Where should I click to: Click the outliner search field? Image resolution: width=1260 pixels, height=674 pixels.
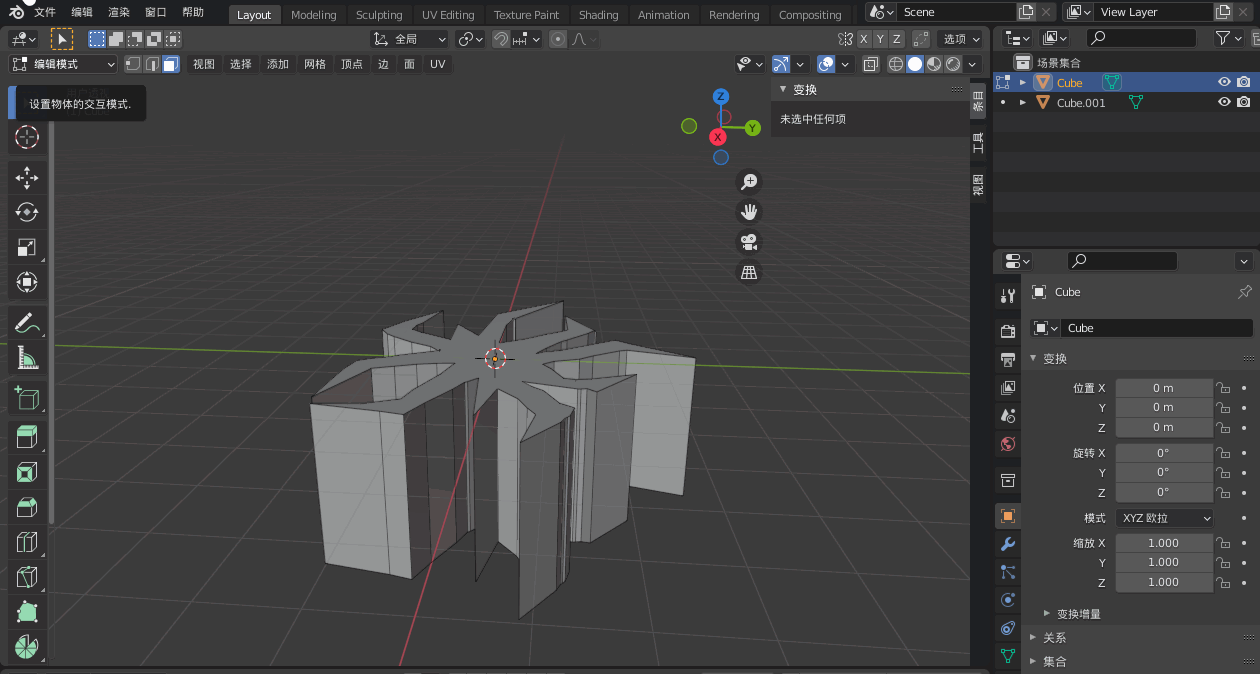click(1141, 38)
